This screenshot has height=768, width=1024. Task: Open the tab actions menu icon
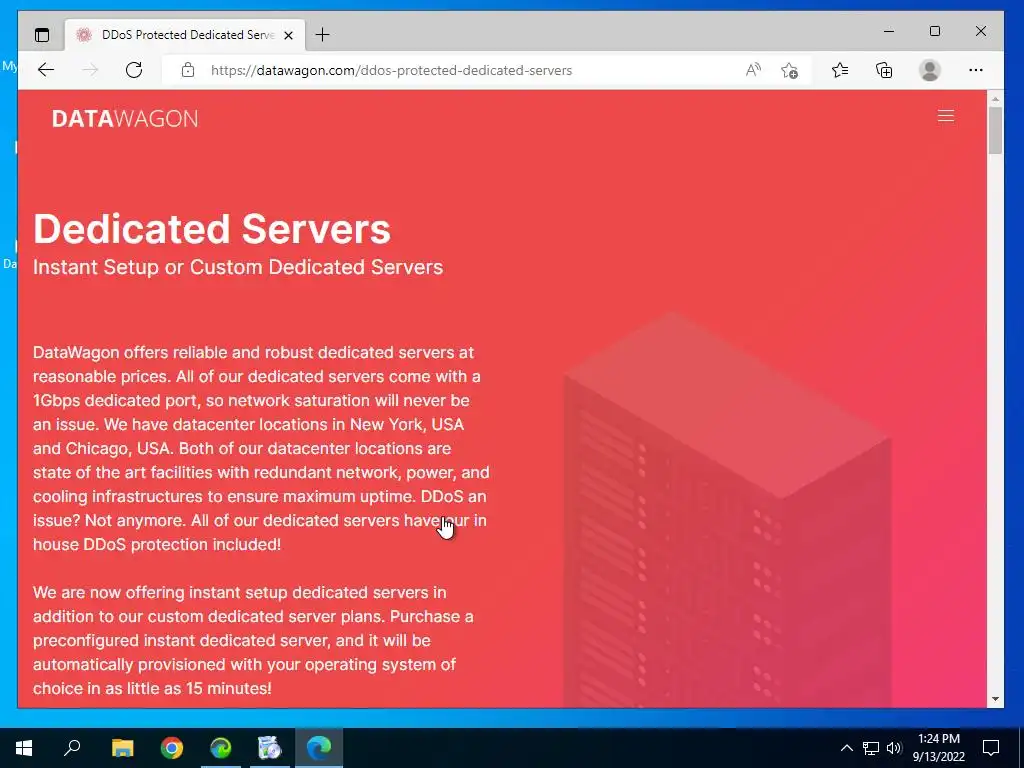(42, 35)
